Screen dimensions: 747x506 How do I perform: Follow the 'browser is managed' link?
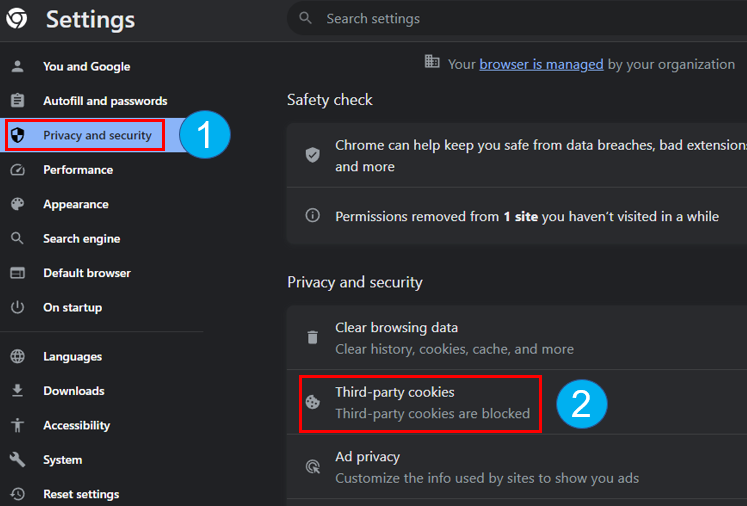(541, 64)
